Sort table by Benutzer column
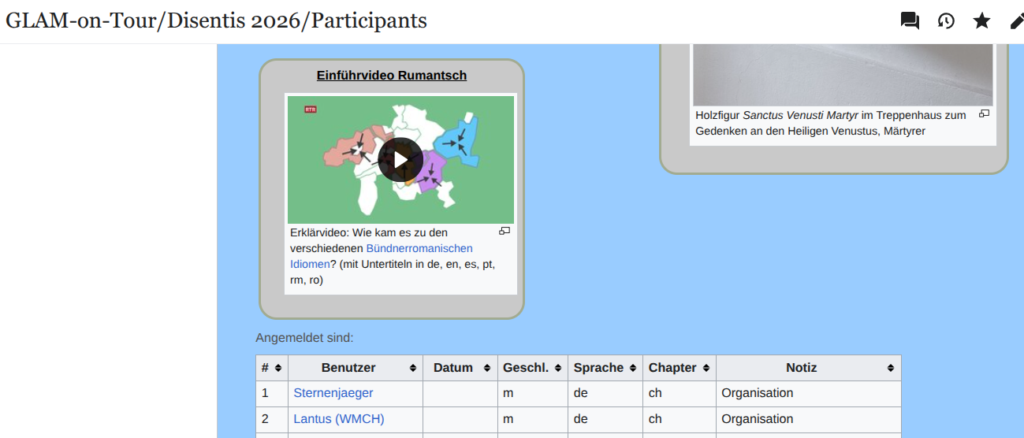 pos(355,368)
